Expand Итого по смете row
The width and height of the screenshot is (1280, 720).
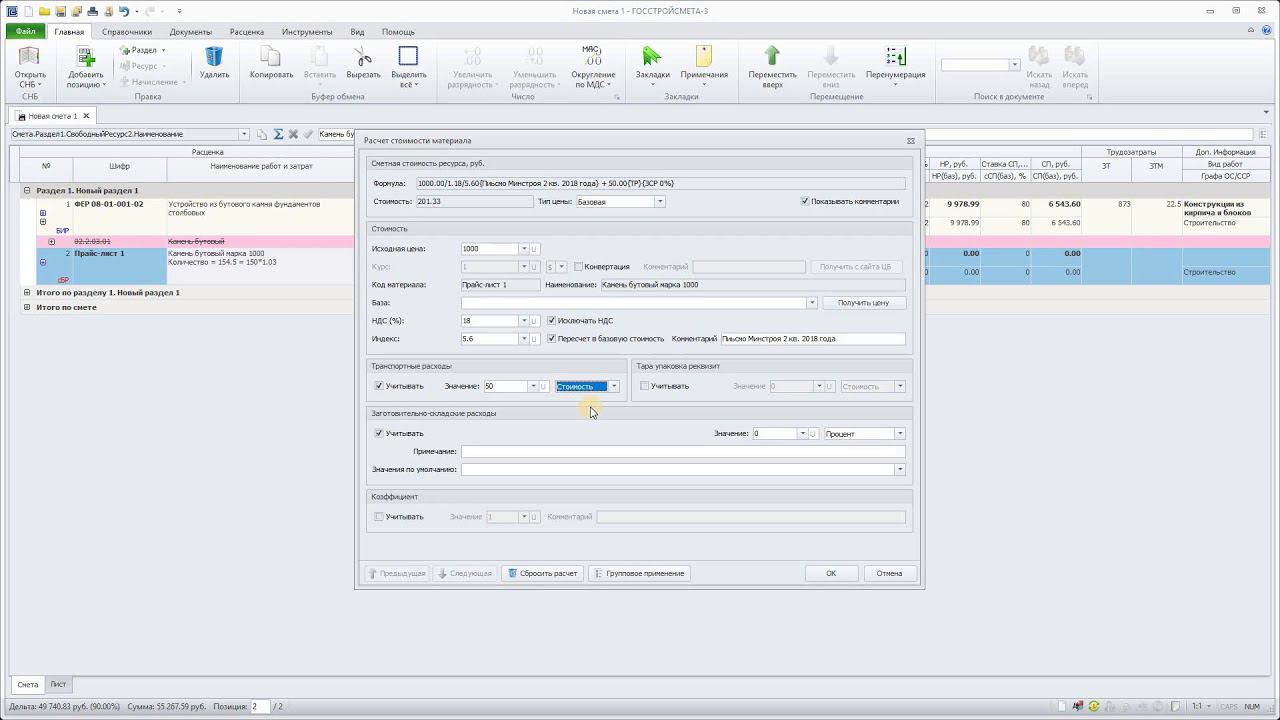pos(27,307)
